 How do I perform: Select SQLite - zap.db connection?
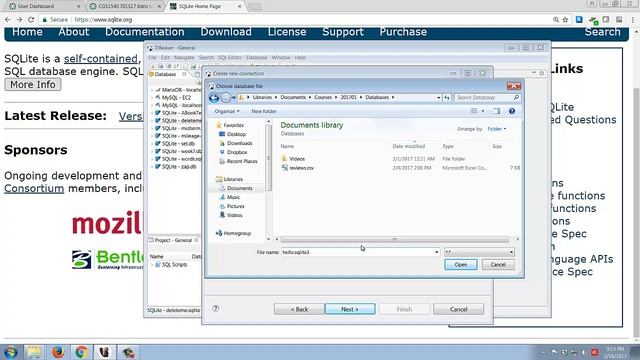point(176,167)
